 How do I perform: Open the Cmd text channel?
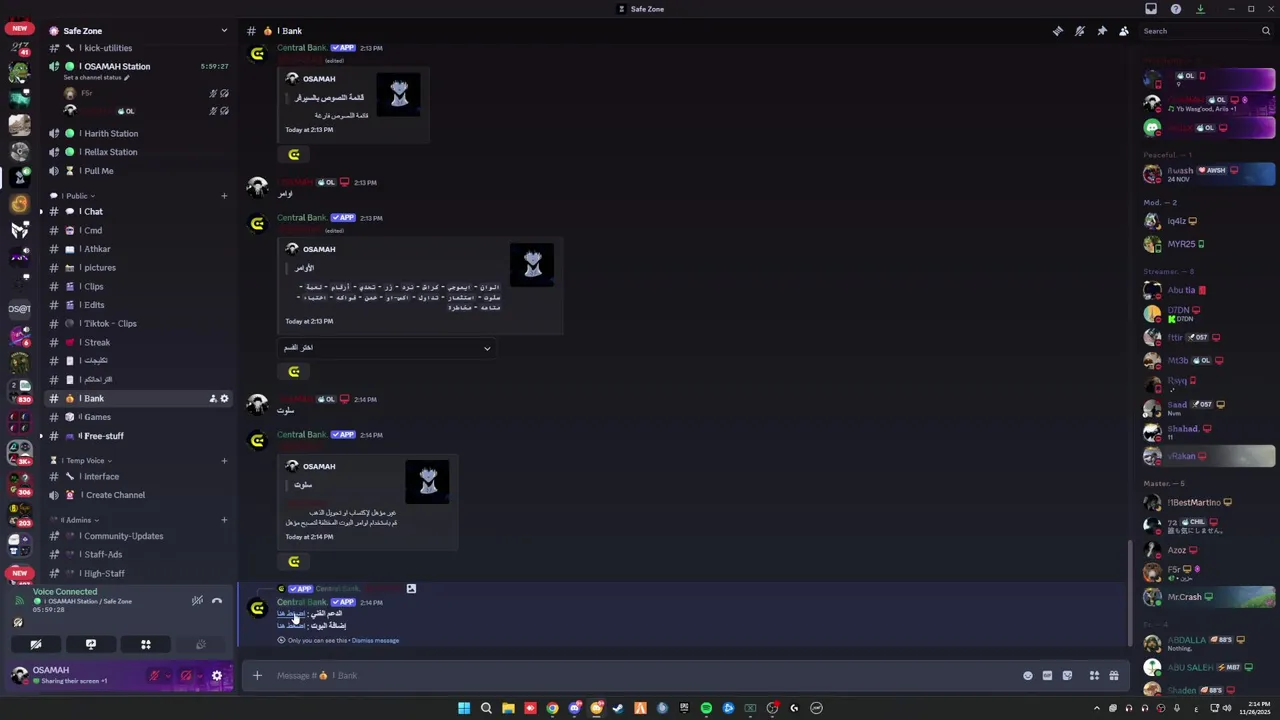pyautogui.click(x=139, y=231)
